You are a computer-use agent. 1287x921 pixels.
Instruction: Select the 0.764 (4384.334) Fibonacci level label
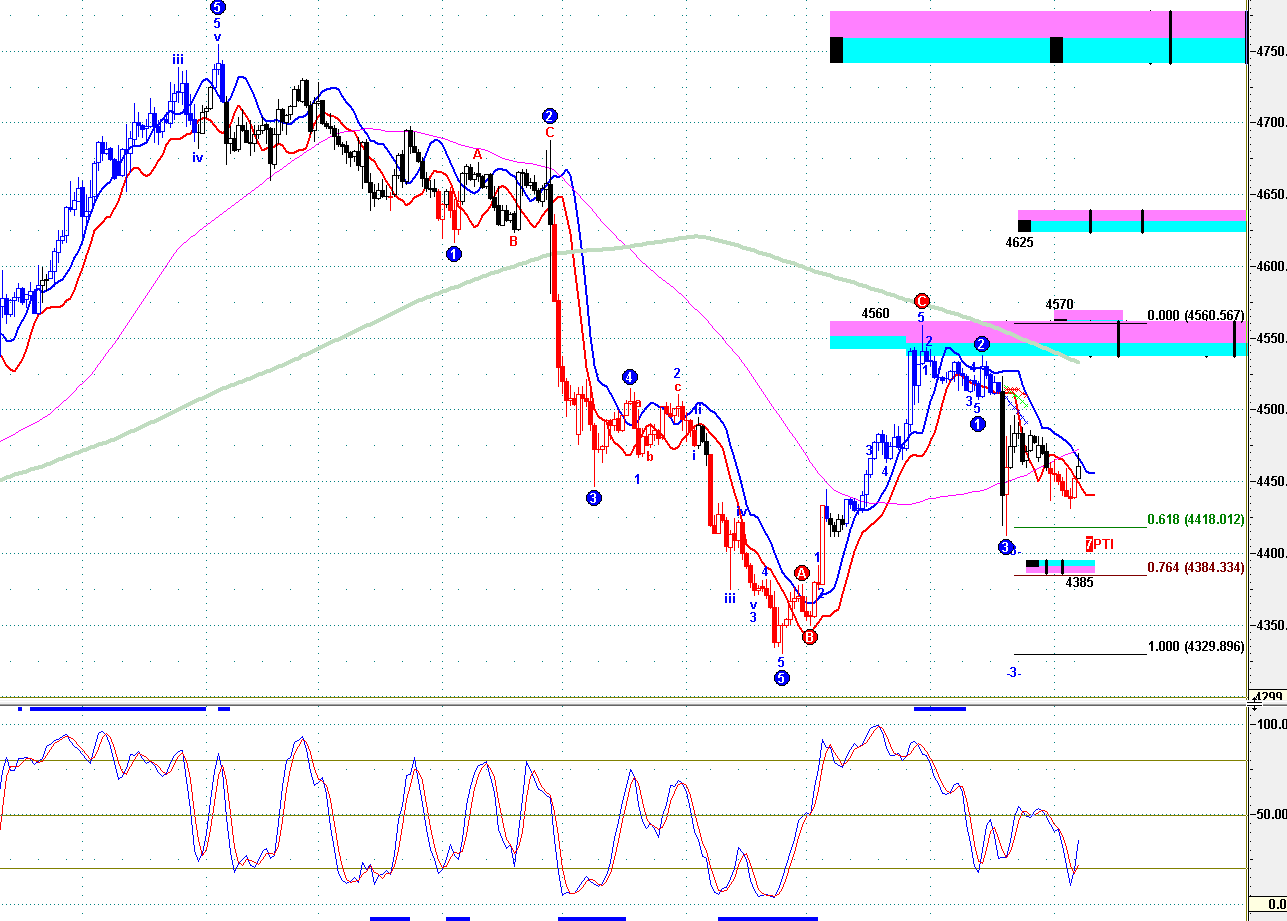(x=1196, y=568)
